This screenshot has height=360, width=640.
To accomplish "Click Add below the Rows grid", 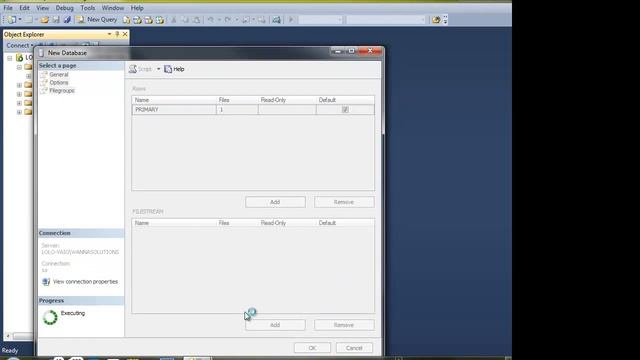I will click(x=275, y=202).
